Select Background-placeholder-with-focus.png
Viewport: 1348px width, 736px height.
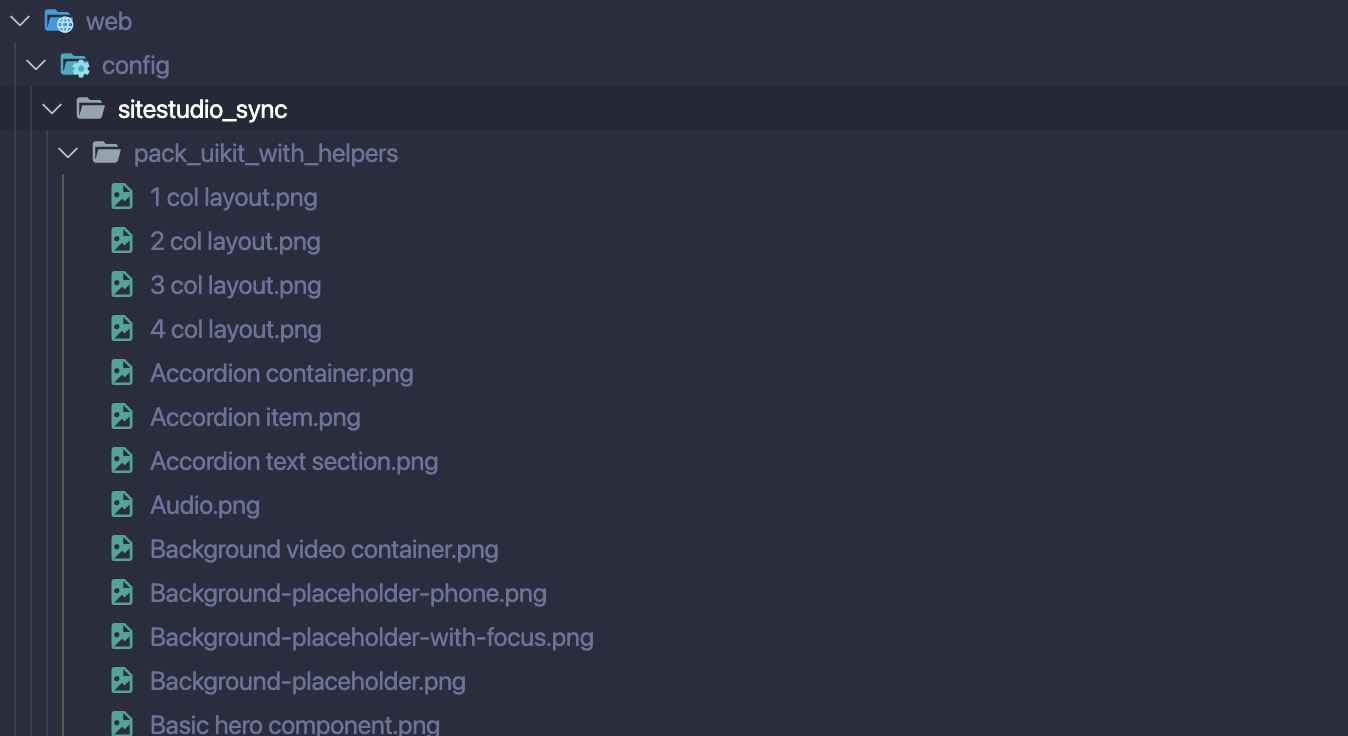[371, 636]
